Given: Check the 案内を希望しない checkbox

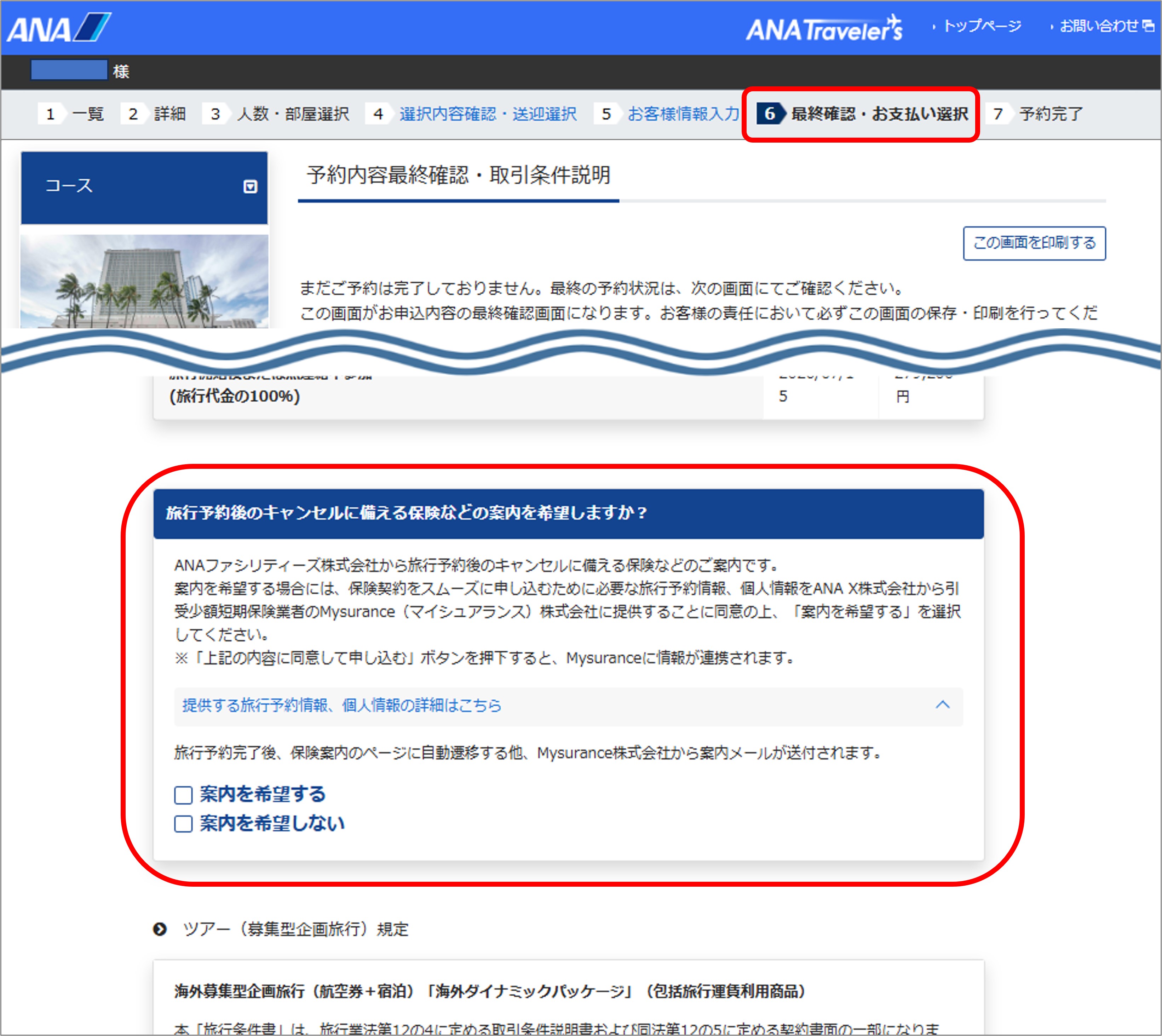Looking at the screenshot, I should 183,824.
